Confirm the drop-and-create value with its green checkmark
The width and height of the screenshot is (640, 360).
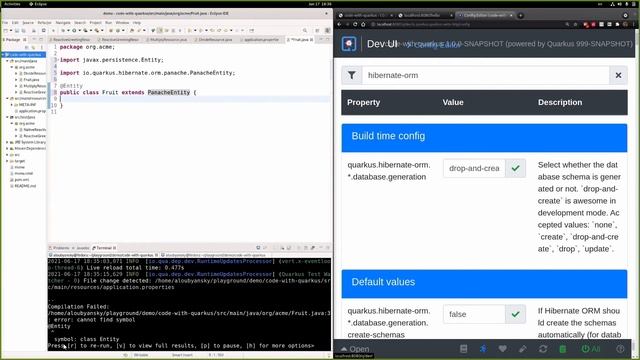[x=516, y=168]
